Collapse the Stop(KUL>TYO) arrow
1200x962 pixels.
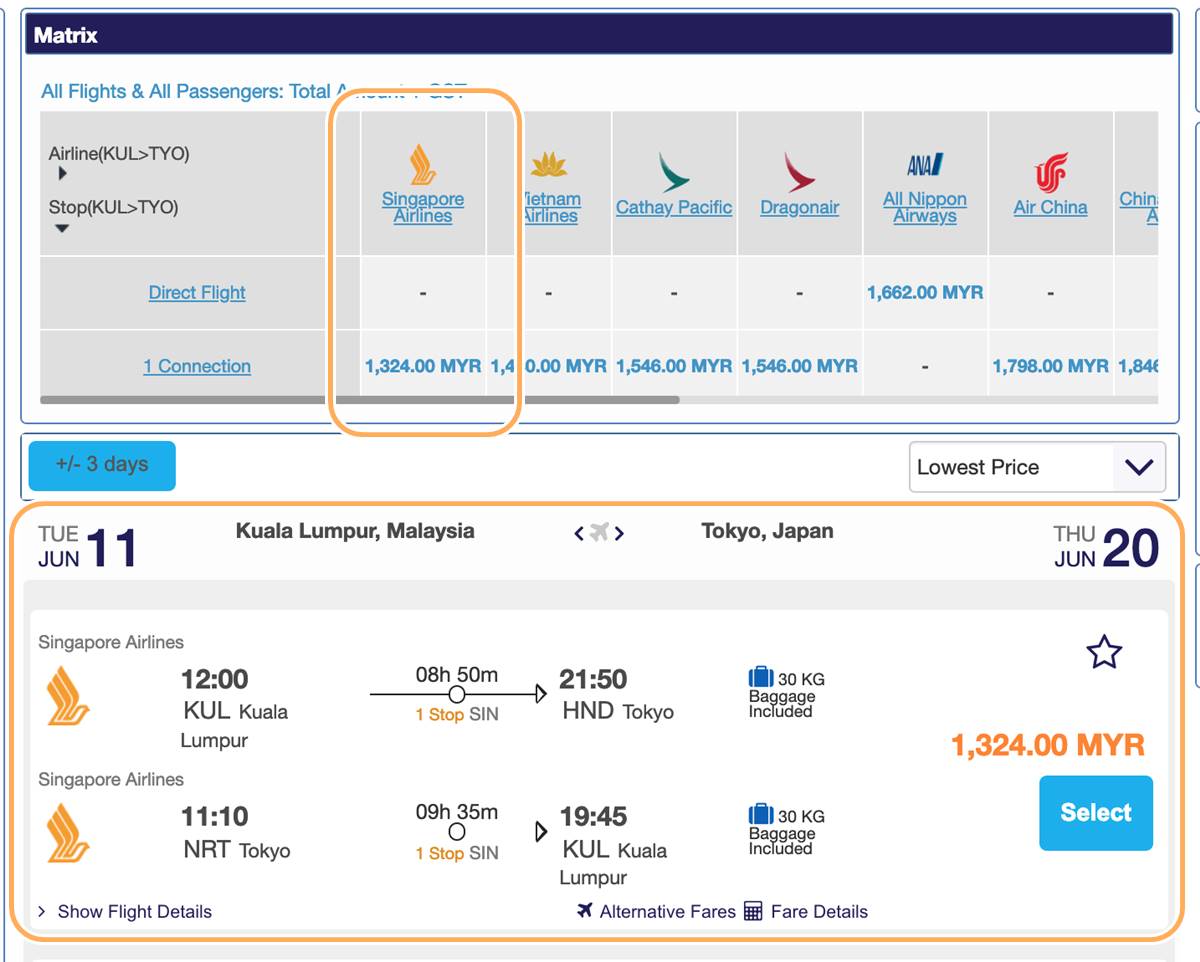(x=62, y=228)
